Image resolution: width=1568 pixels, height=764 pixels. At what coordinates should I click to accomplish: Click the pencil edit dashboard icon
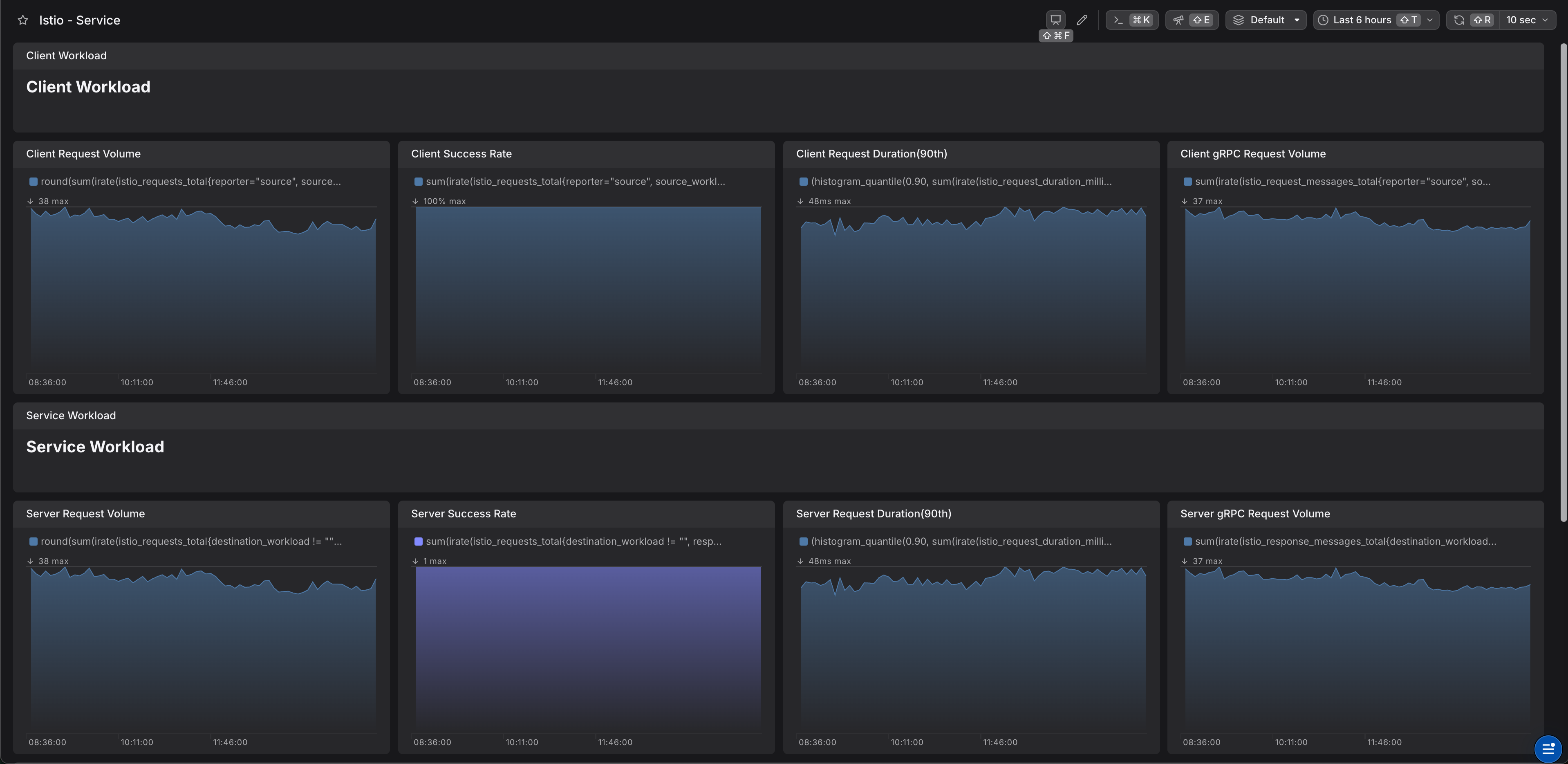(1082, 20)
